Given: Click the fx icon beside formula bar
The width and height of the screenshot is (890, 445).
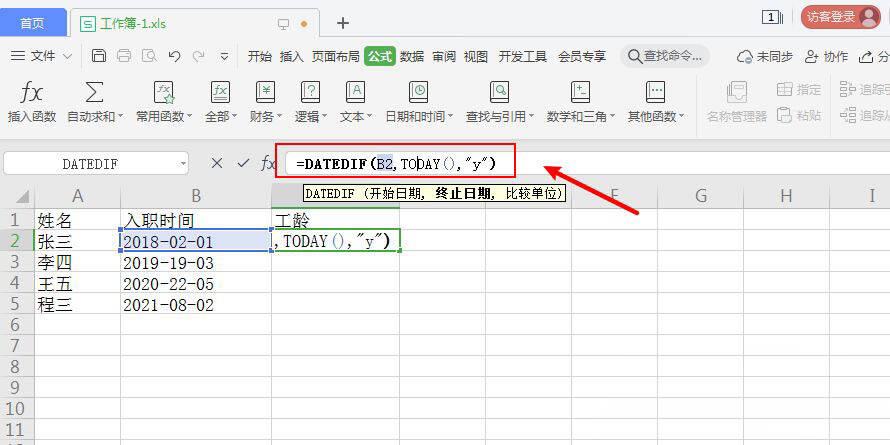Looking at the screenshot, I should point(267,164).
